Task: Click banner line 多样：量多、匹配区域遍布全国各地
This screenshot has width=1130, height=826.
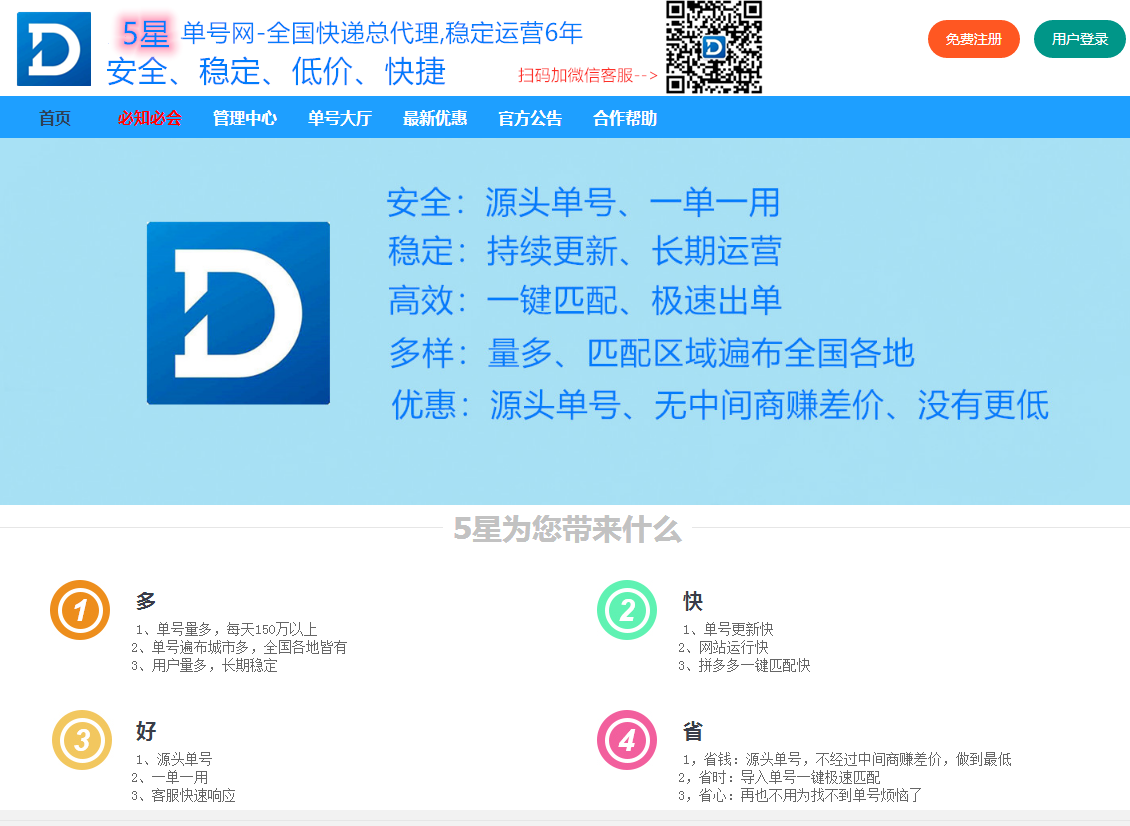Action: (x=652, y=353)
